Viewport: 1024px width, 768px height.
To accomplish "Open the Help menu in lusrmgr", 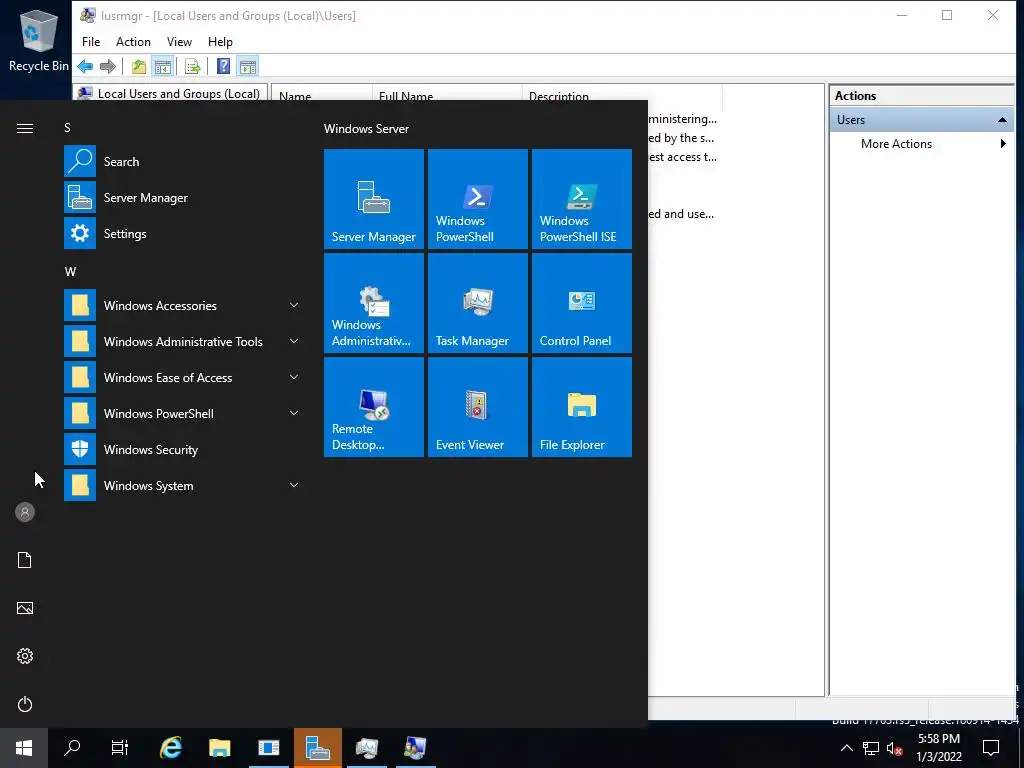I will [220, 42].
